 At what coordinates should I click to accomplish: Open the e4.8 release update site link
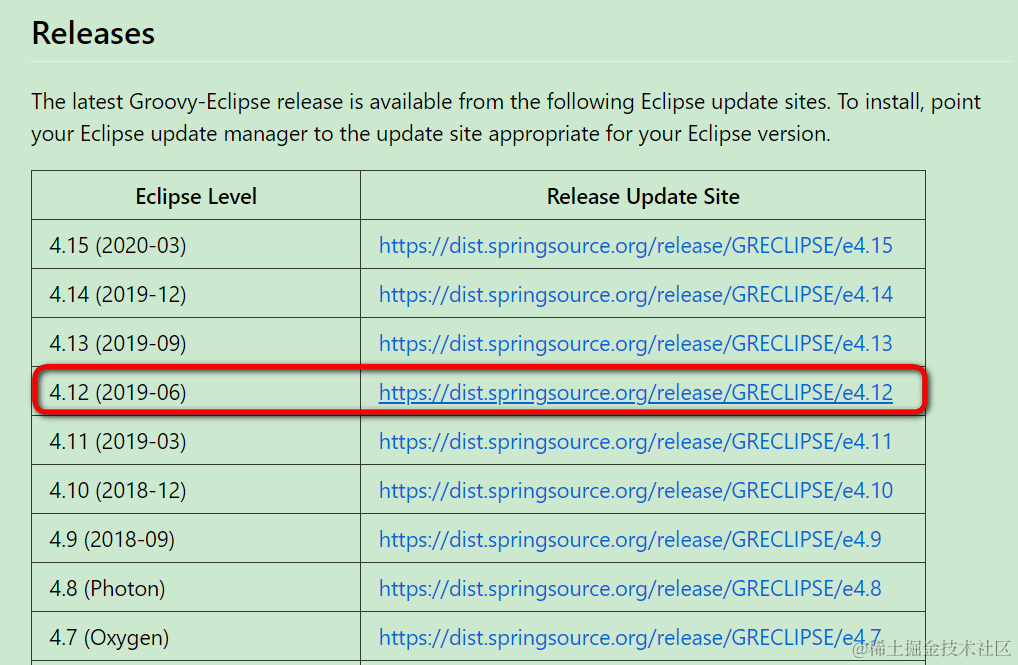[630, 588]
